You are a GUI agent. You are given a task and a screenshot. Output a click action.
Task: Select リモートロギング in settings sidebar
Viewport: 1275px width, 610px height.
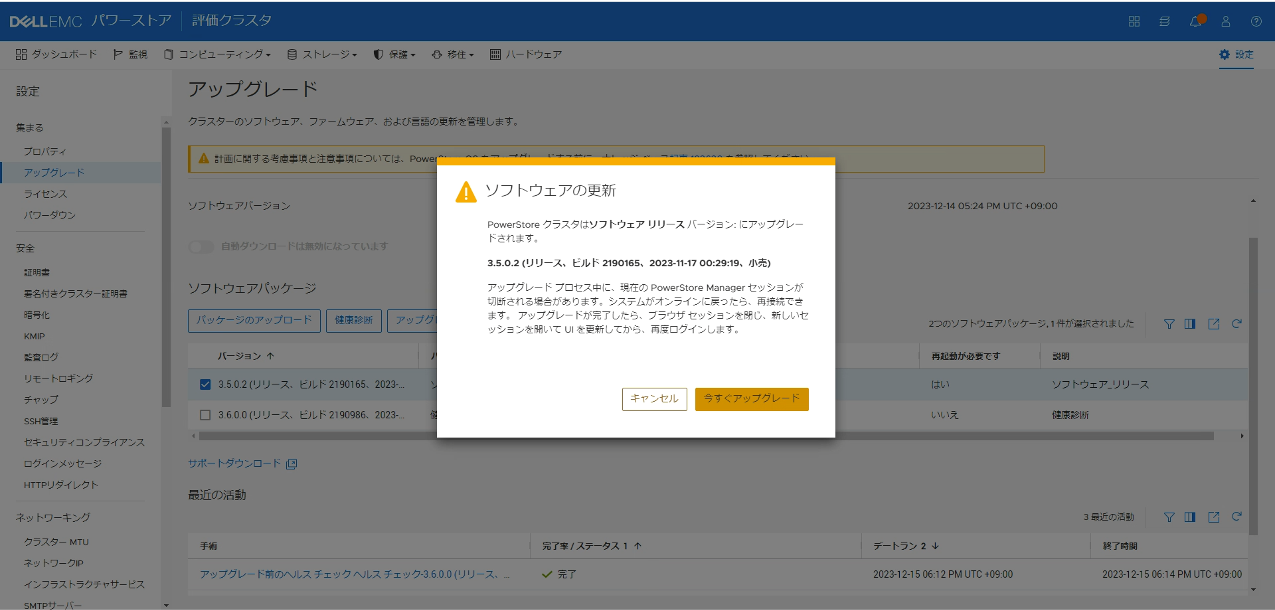click(x=59, y=378)
